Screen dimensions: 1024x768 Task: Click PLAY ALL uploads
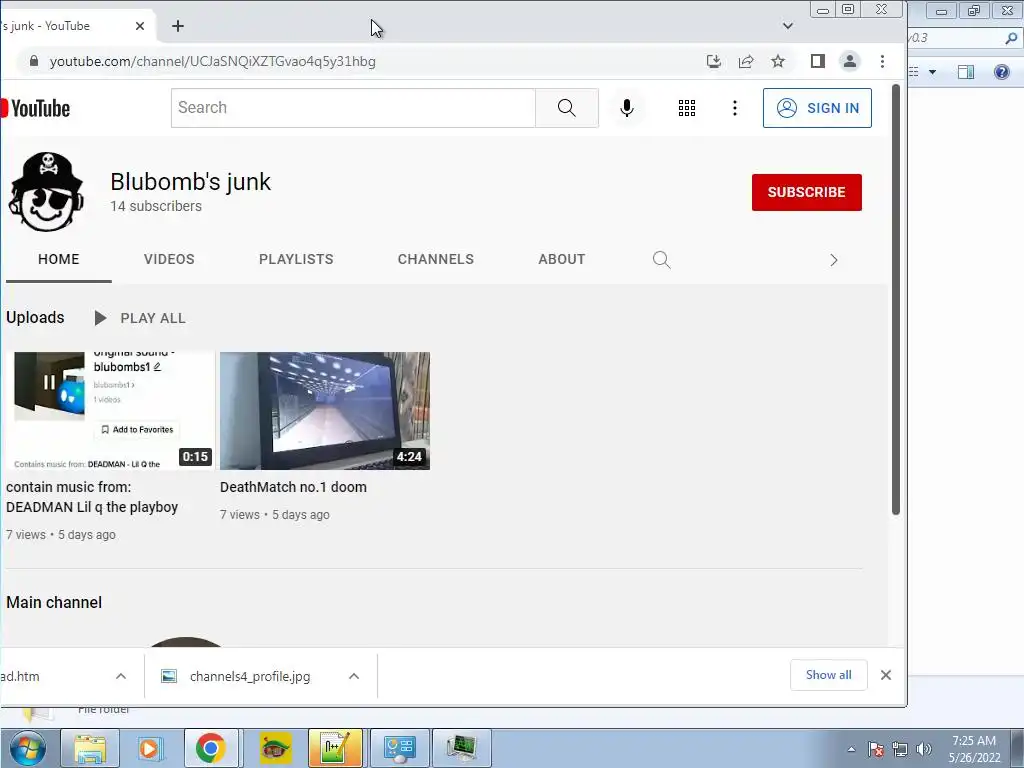[140, 318]
